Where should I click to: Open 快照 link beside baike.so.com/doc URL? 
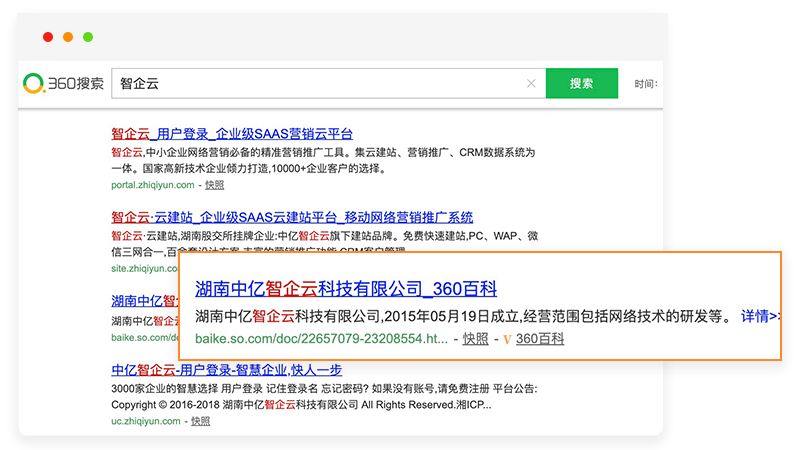click(476, 339)
